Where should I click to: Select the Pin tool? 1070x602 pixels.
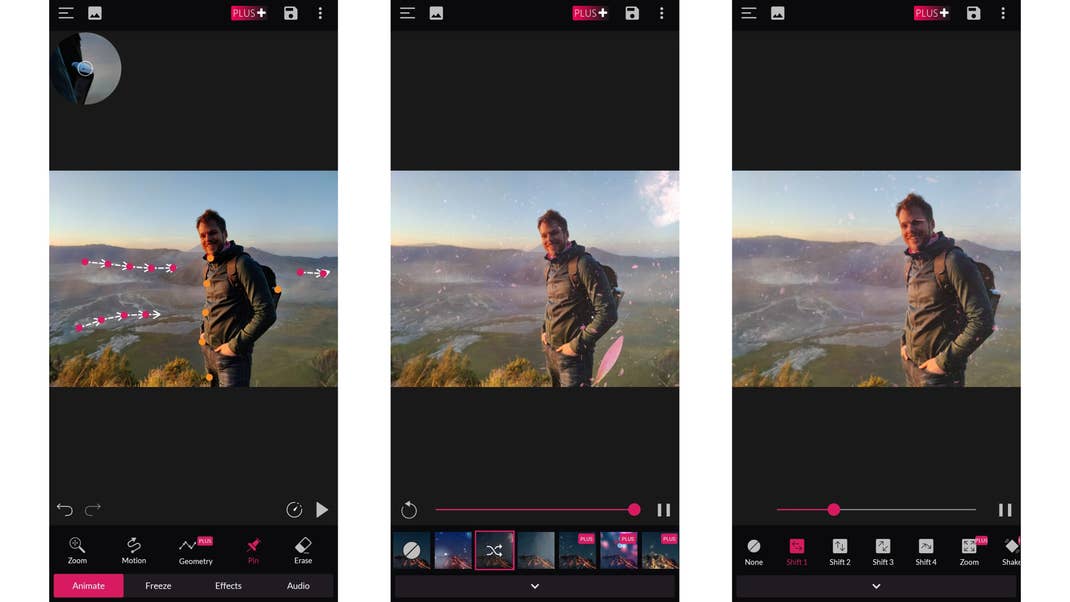pos(252,550)
